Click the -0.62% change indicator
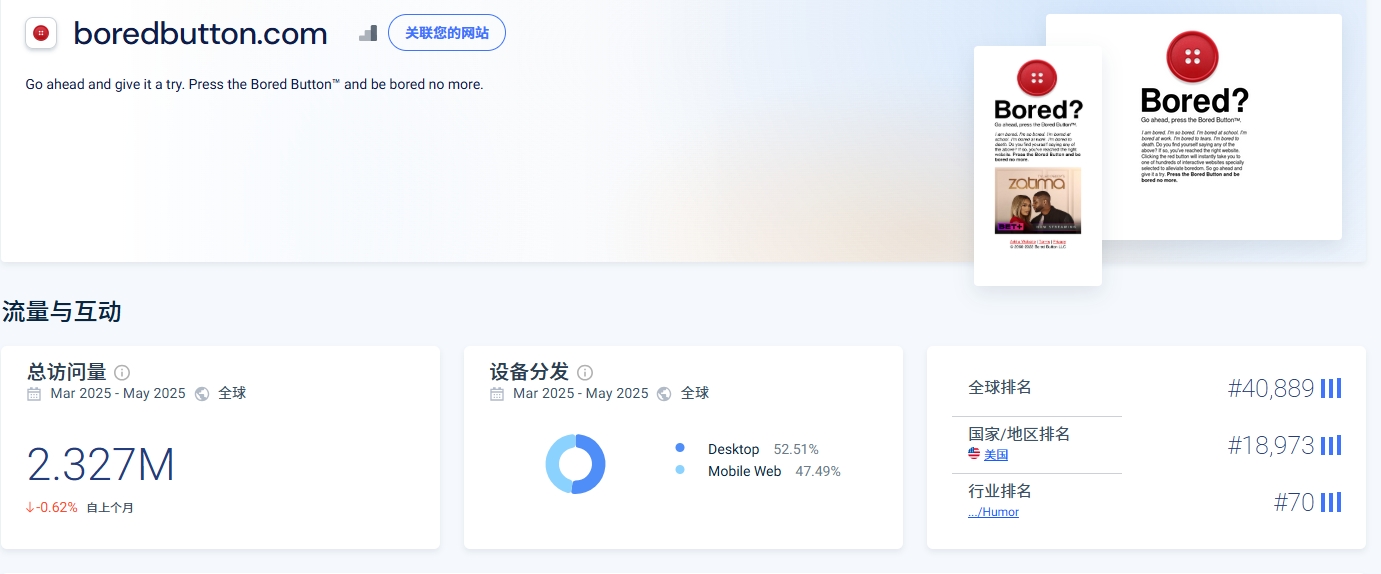 click(x=52, y=507)
